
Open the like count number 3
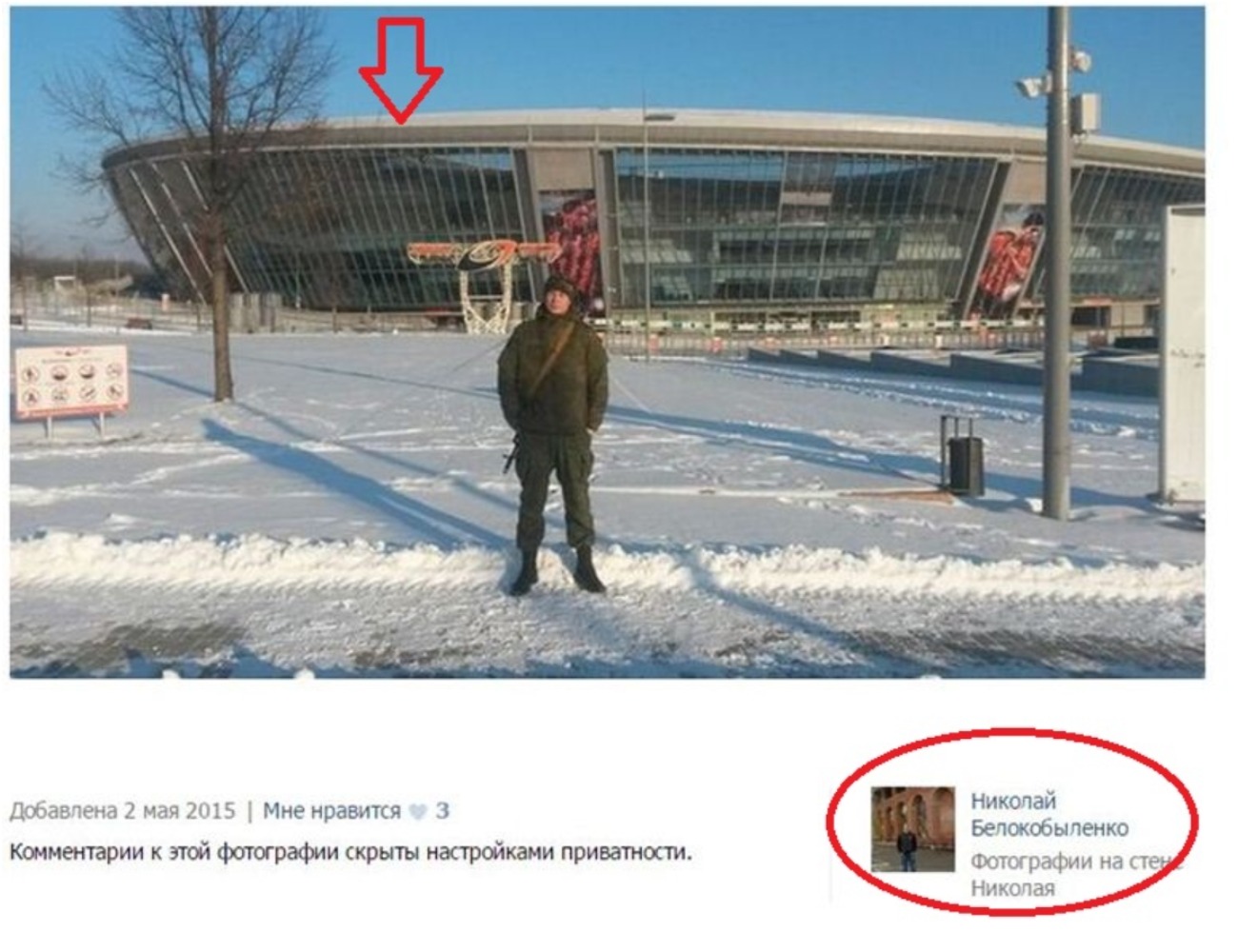pyautogui.click(x=442, y=811)
